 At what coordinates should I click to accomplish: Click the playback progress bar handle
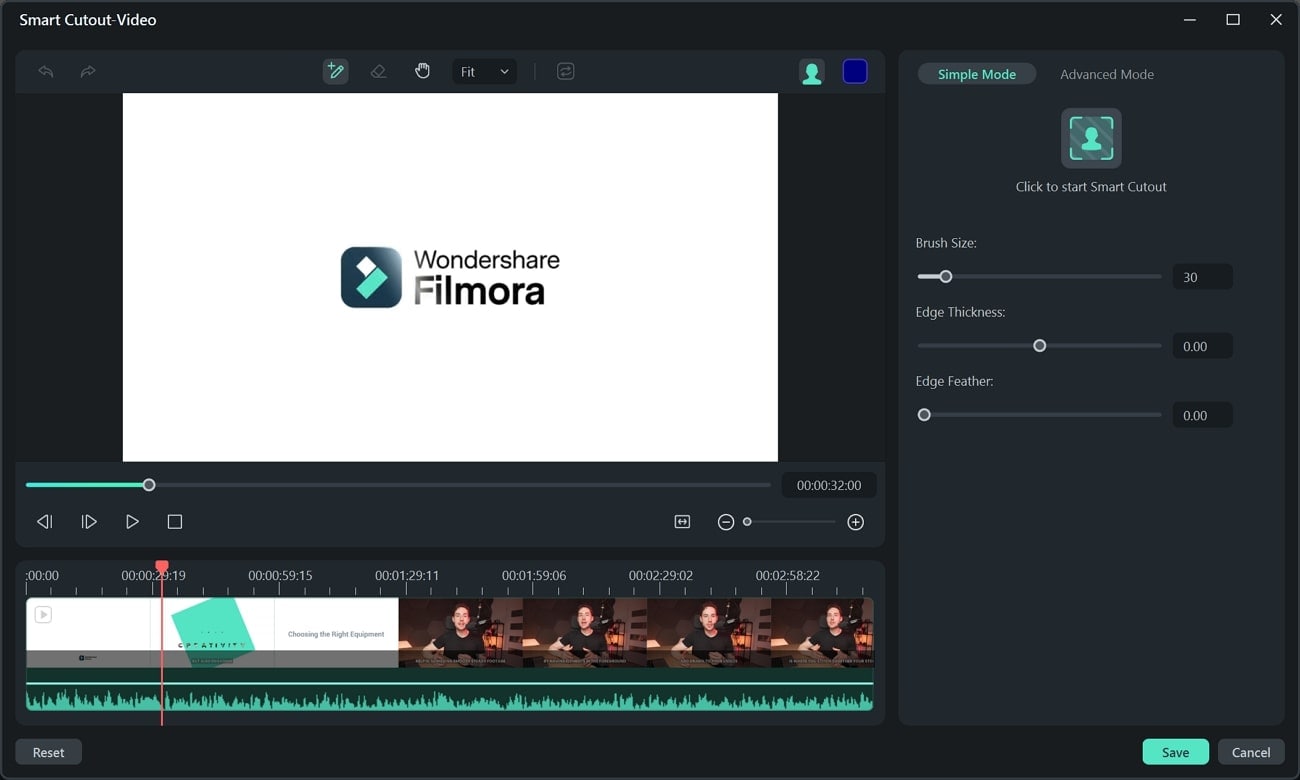tap(149, 485)
